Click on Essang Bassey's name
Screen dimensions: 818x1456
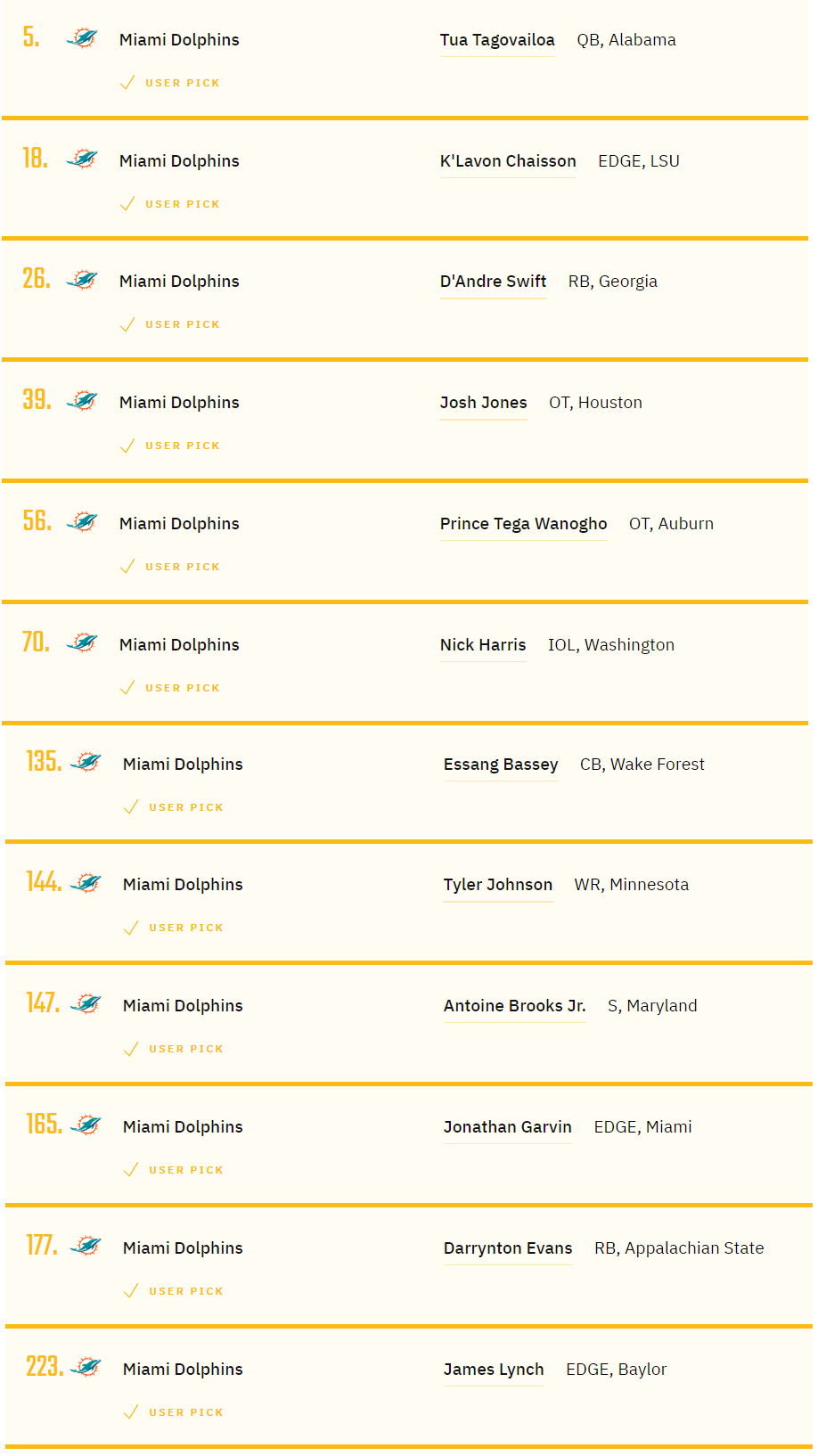(x=501, y=765)
